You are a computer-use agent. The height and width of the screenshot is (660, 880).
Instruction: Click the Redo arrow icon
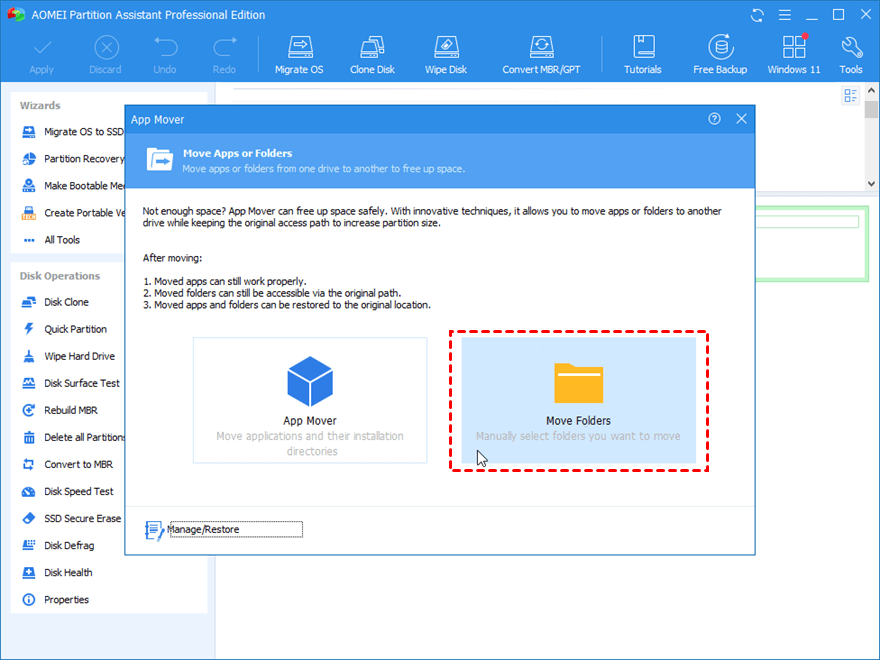pyautogui.click(x=224, y=48)
